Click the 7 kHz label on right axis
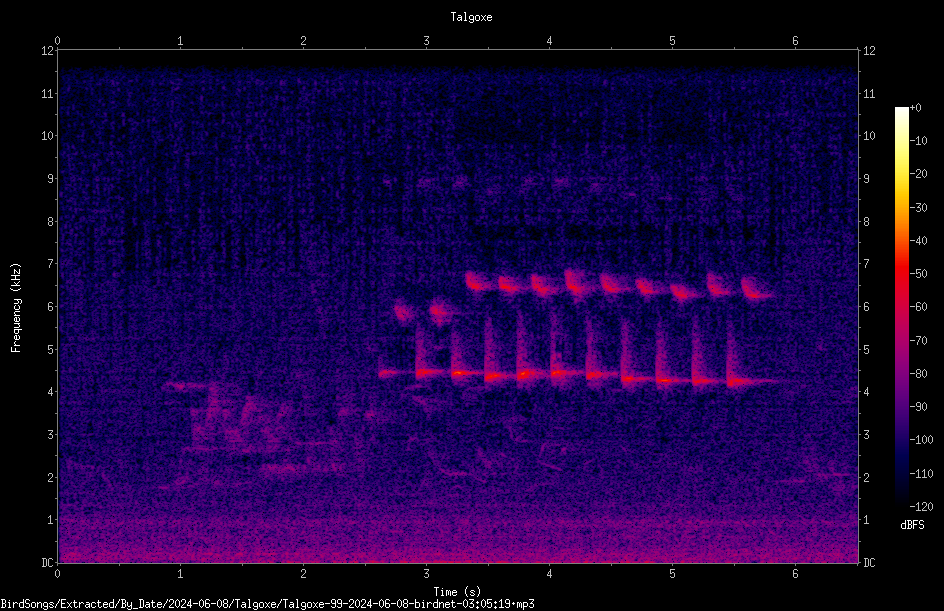This screenshot has height=611, width=944. [866, 264]
